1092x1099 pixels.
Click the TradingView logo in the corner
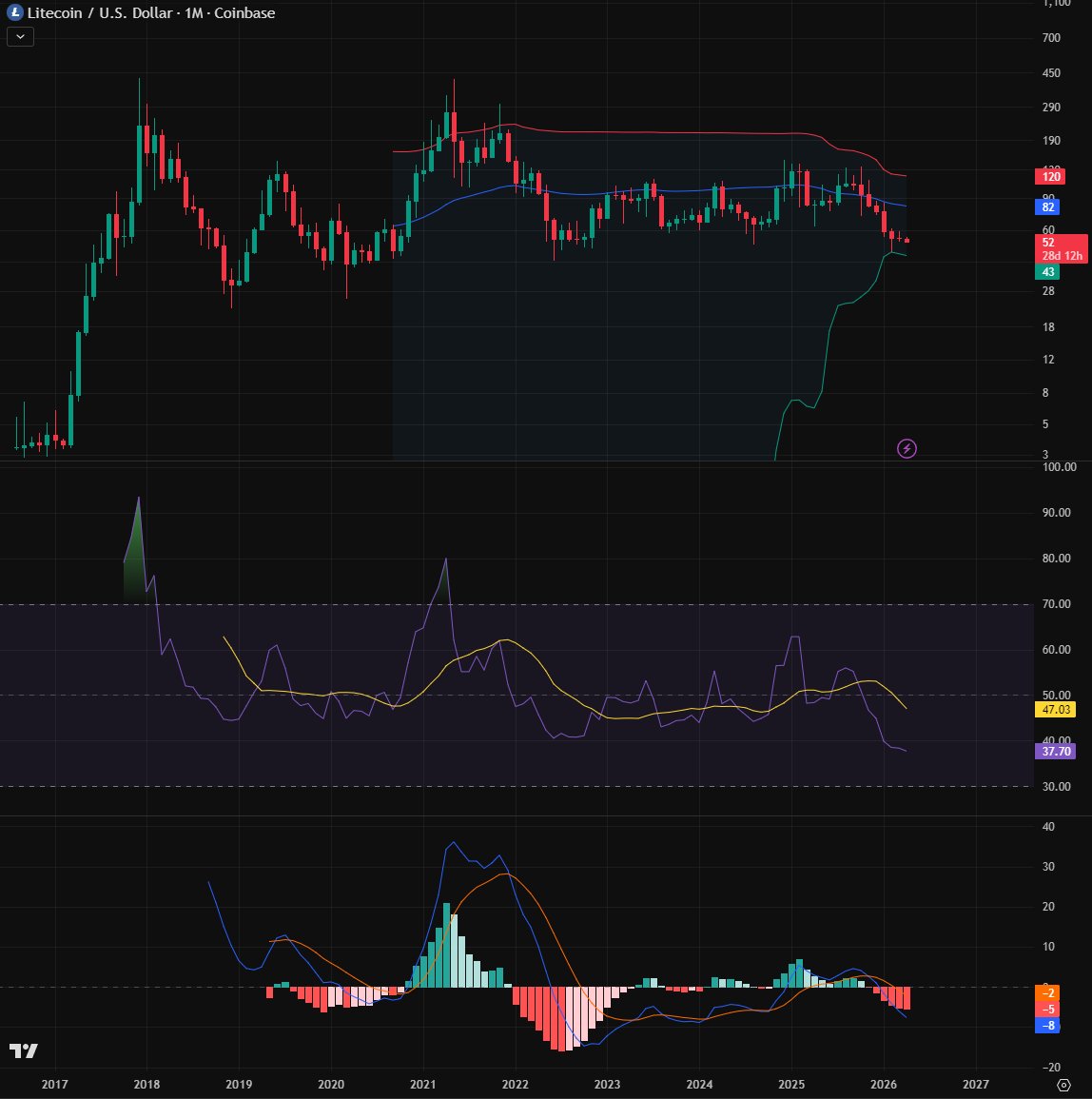tap(23, 1050)
